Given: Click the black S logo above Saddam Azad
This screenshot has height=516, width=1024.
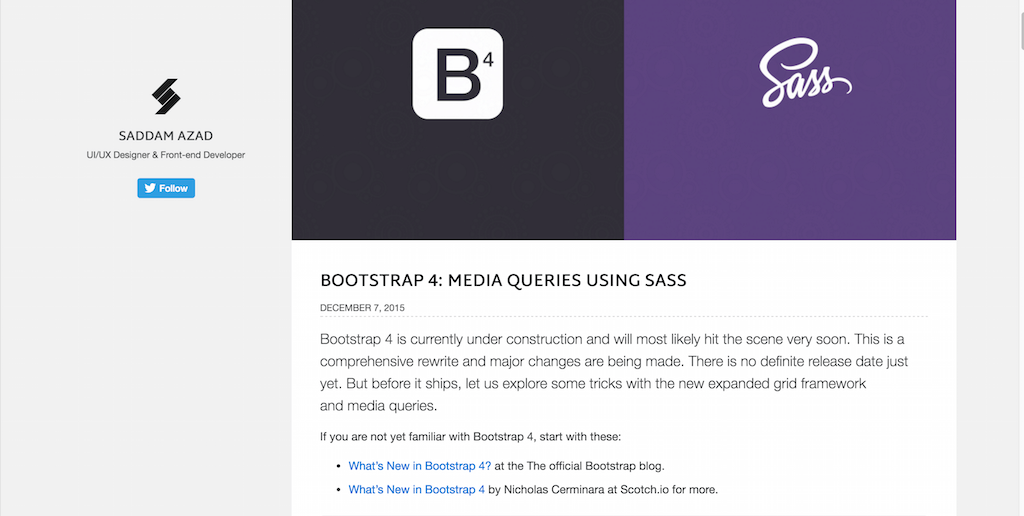Looking at the screenshot, I should pos(166,97).
